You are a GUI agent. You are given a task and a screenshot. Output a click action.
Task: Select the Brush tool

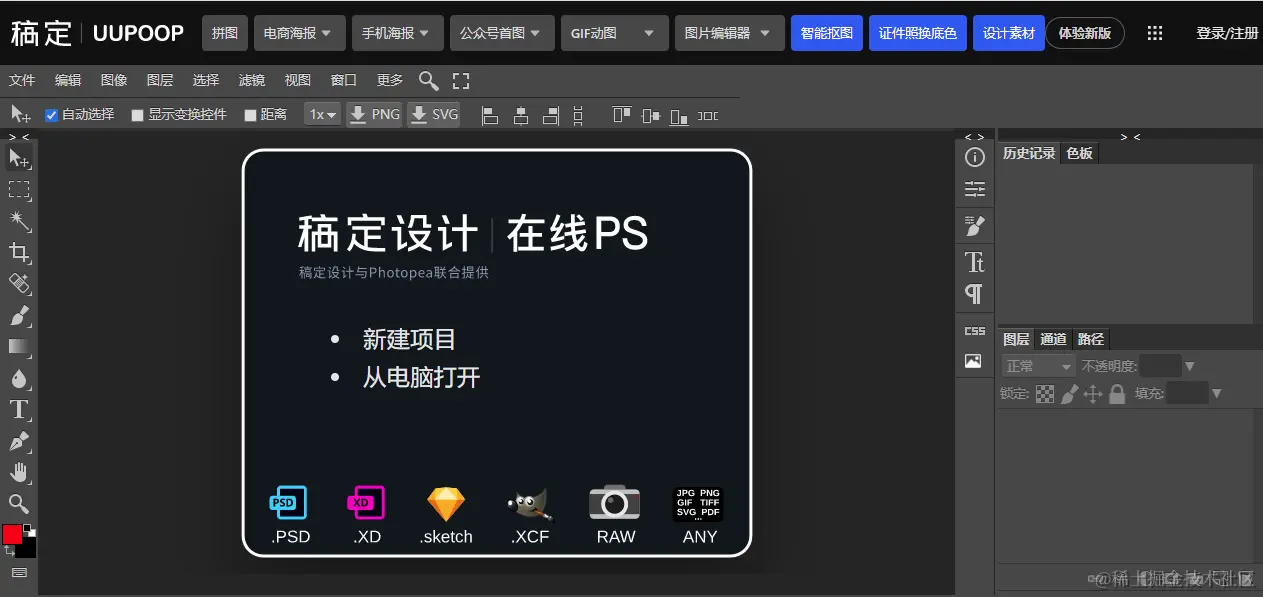coord(19,316)
